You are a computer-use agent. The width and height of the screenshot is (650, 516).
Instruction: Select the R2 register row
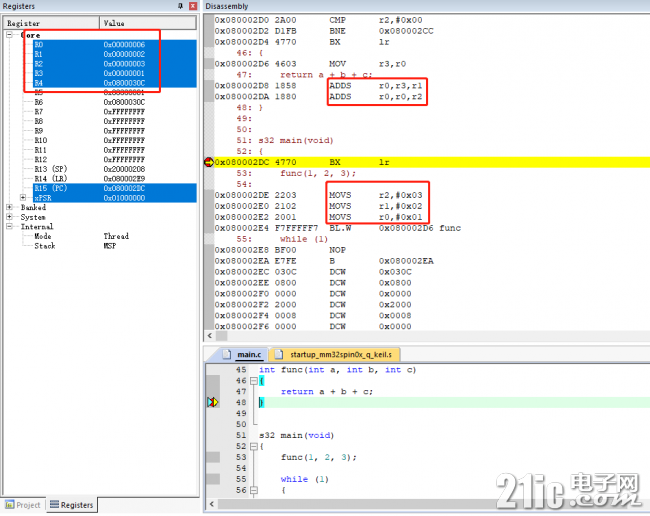[114, 63]
